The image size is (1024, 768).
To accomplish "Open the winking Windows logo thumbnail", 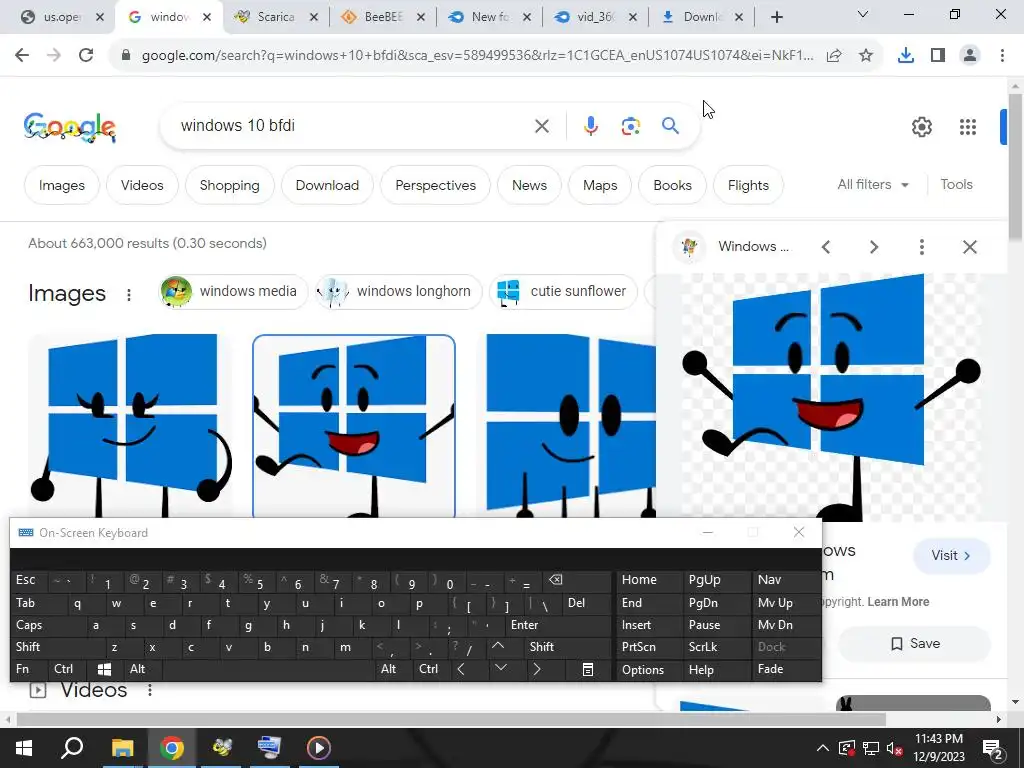I will pos(131,426).
